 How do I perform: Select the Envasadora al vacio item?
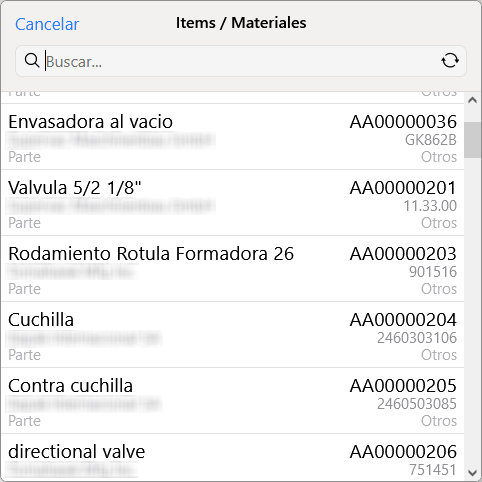coord(232,137)
